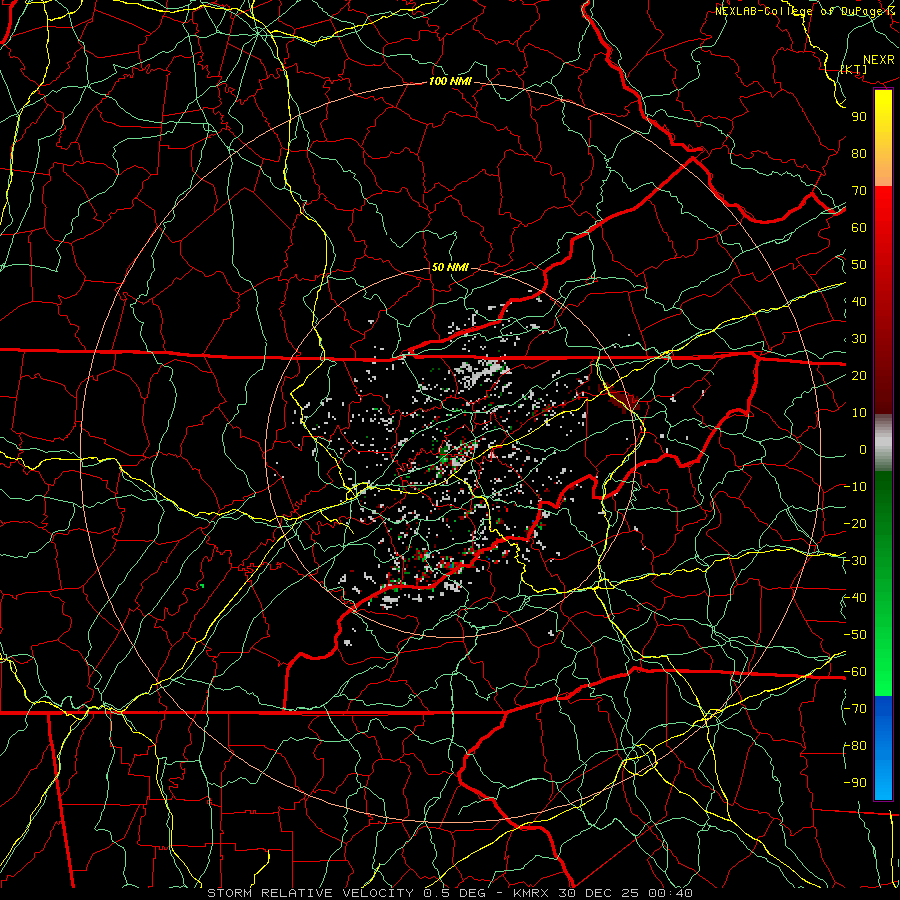This screenshot has height=900, width=900.
Task: Click the positive 30 scale value
Action: click(x=859, y=339)
